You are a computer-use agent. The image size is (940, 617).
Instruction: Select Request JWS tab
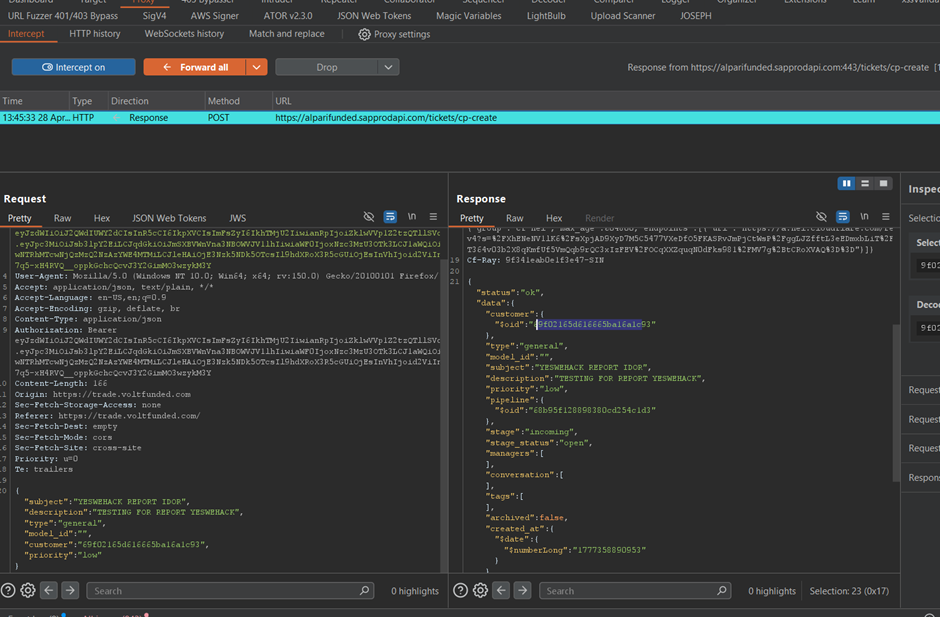[237, 218]
